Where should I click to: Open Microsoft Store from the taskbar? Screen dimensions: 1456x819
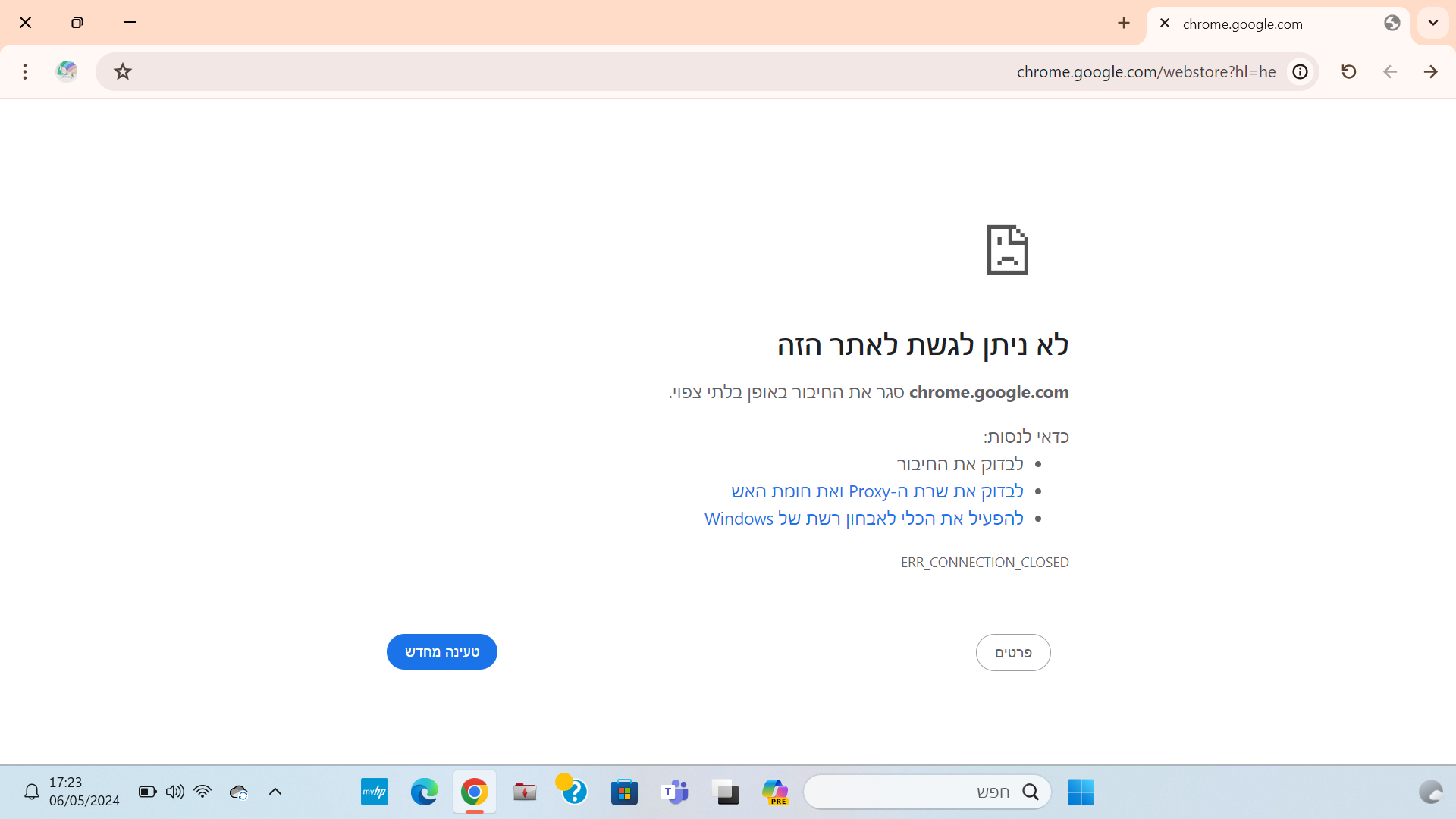[624, 792]
